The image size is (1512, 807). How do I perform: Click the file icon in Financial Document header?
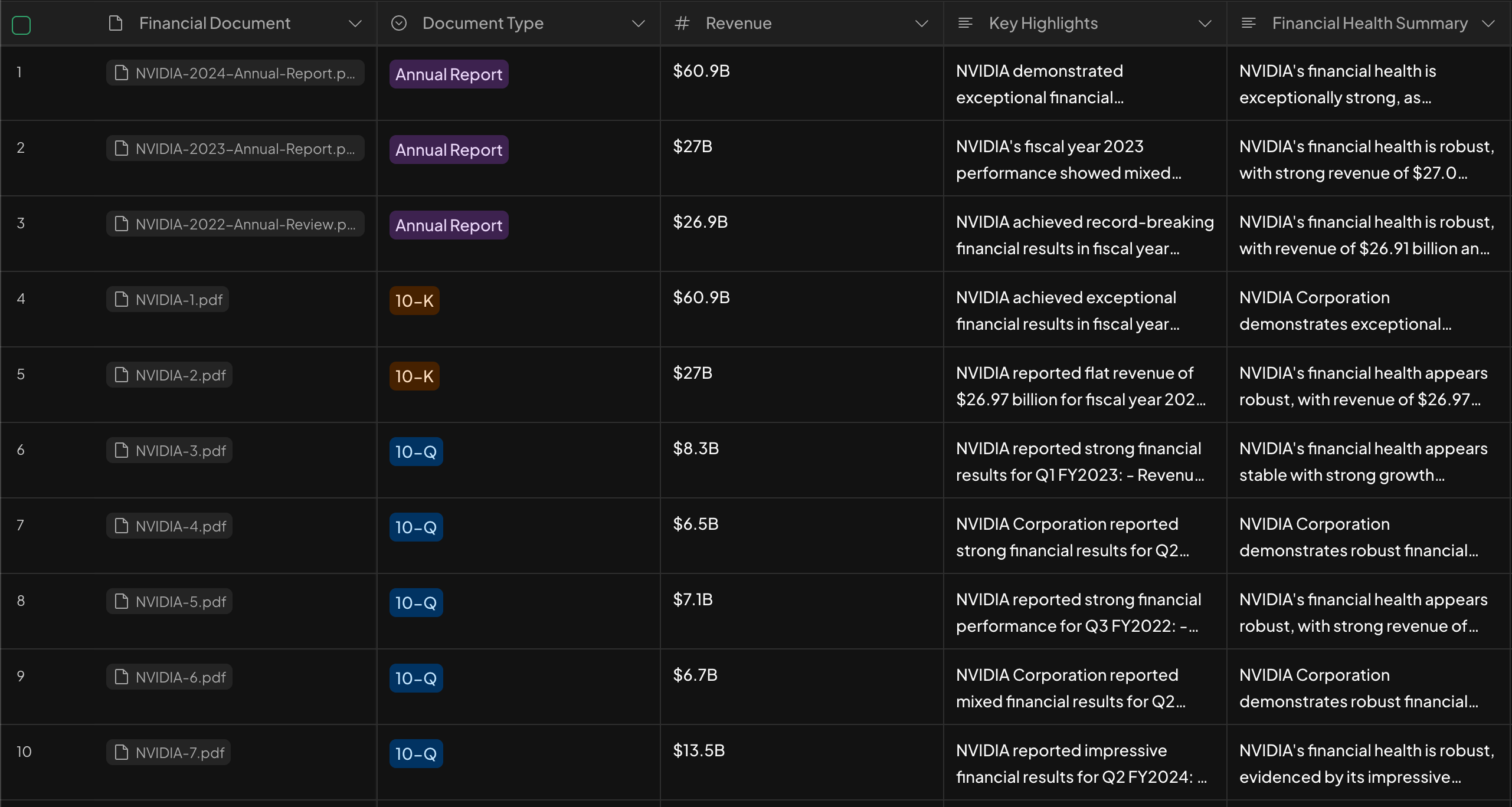[x=116, y=24]
